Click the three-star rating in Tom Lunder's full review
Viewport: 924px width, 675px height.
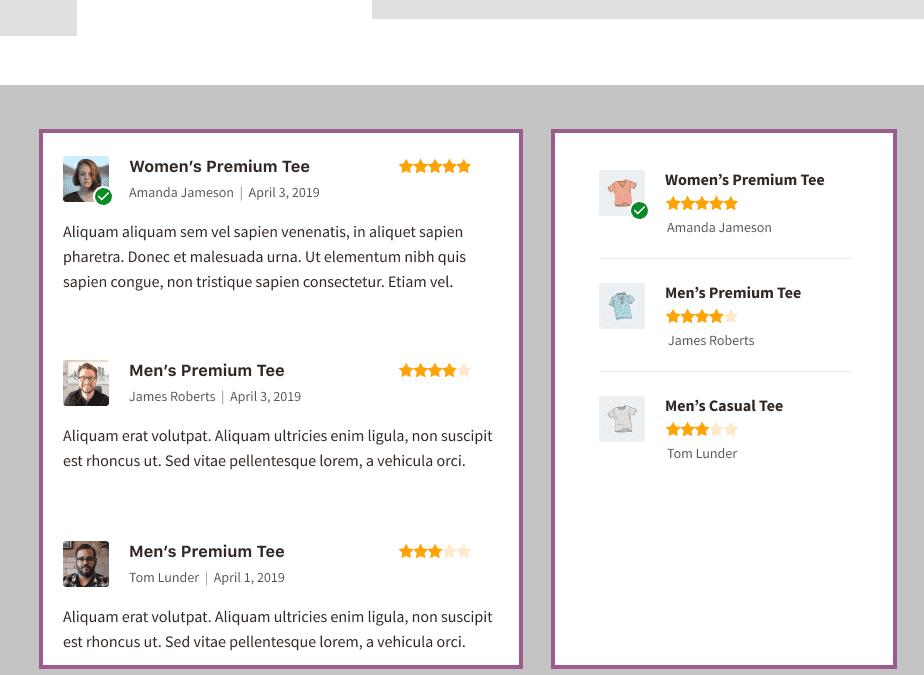pyautogui.click(x=435, y=551)
